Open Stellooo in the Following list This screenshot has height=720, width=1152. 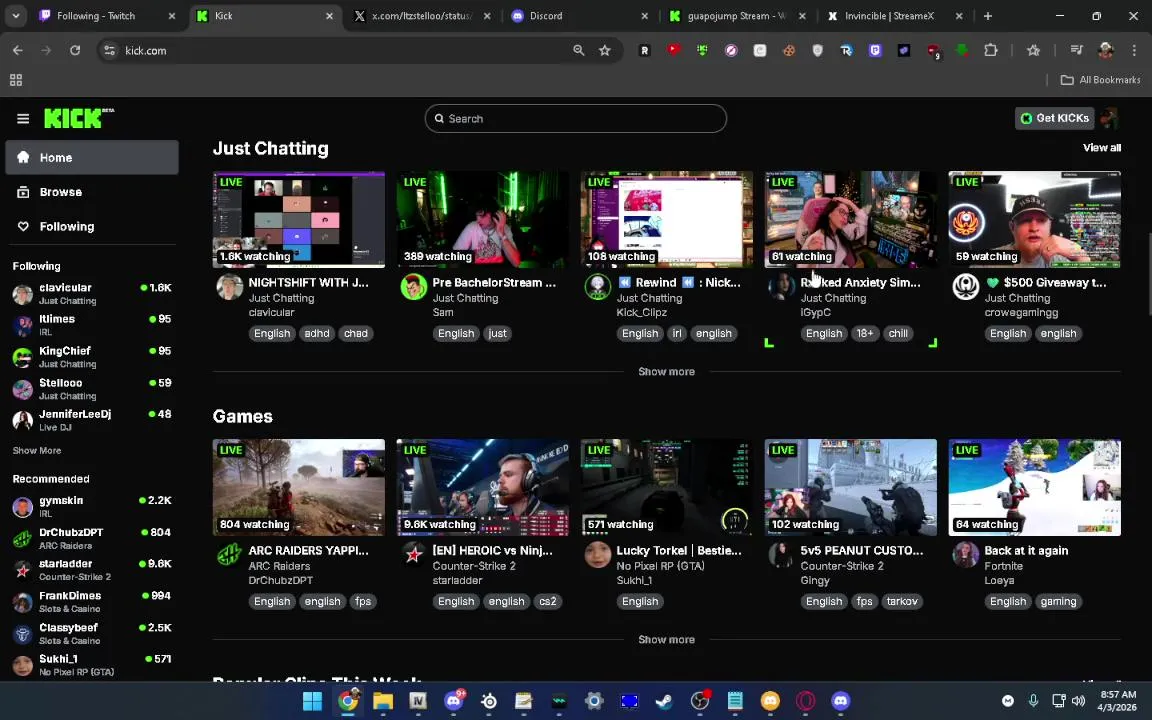coord(92,389)
